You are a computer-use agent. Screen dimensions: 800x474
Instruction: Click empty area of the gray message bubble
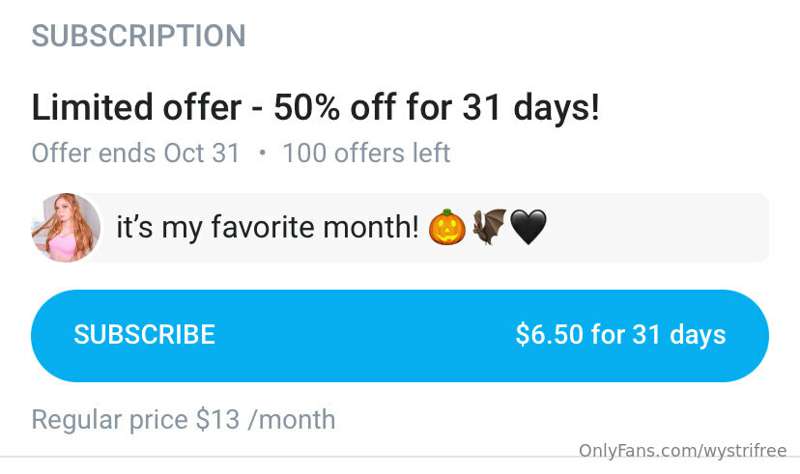point(658,228)
